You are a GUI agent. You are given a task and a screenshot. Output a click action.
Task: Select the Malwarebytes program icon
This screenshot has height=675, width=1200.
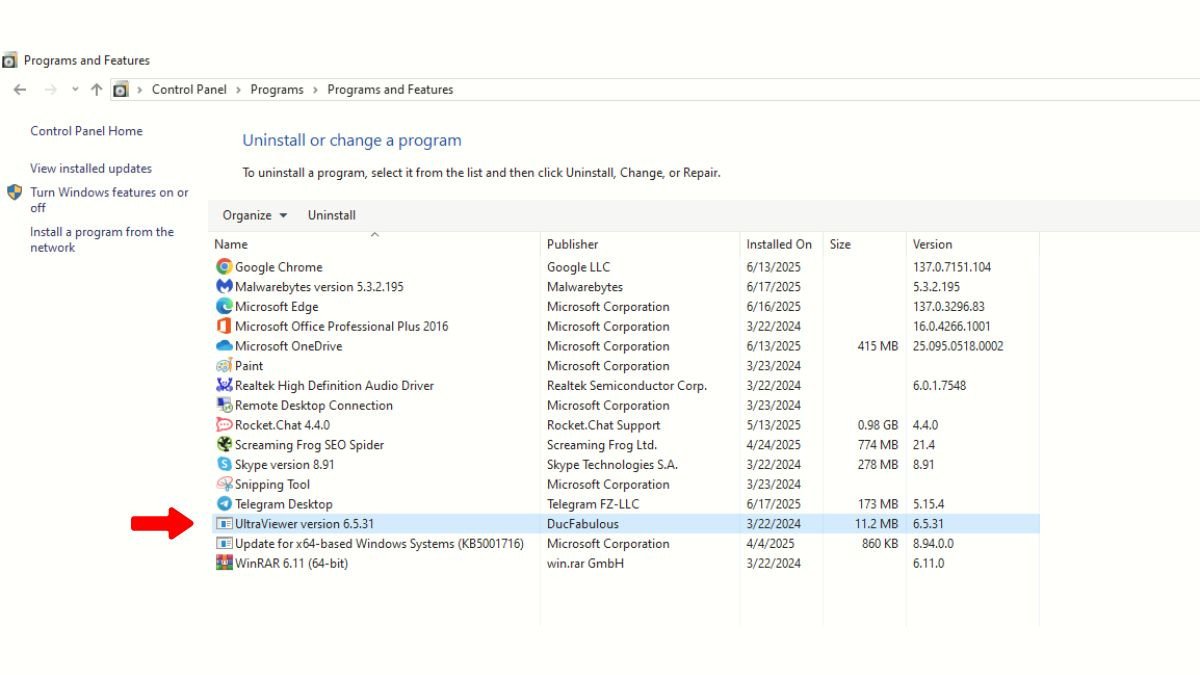(224, 287)
